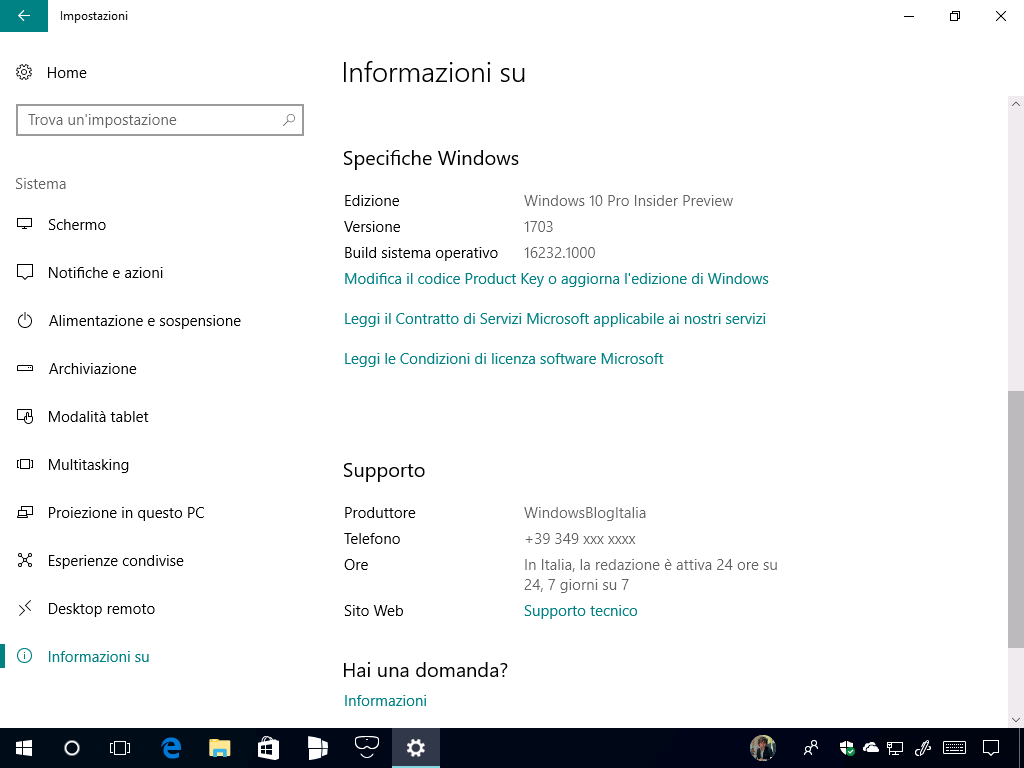1024x768 pixels.
Task: Open Condizioni di licenza software link
Action: pyautogui.click(x=504, y=359)
